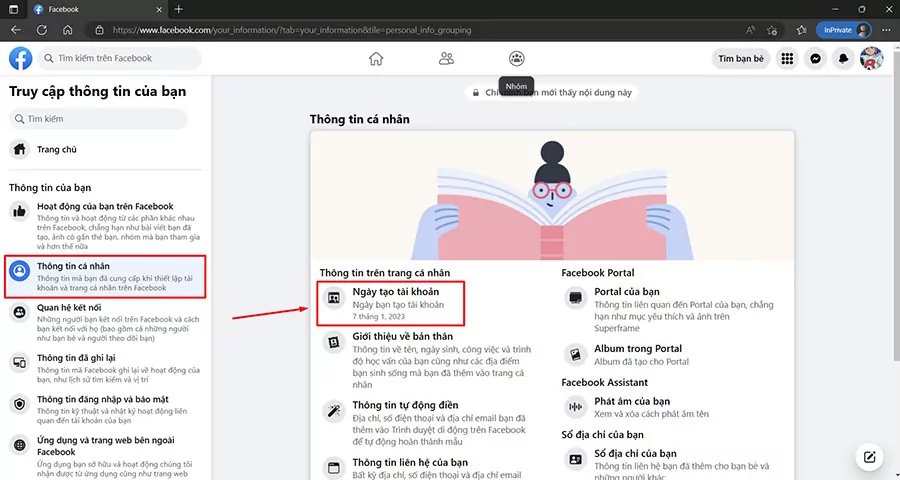900x480 pixels.
Task: Open browser favorites list icon
Action: click(802, 30)
